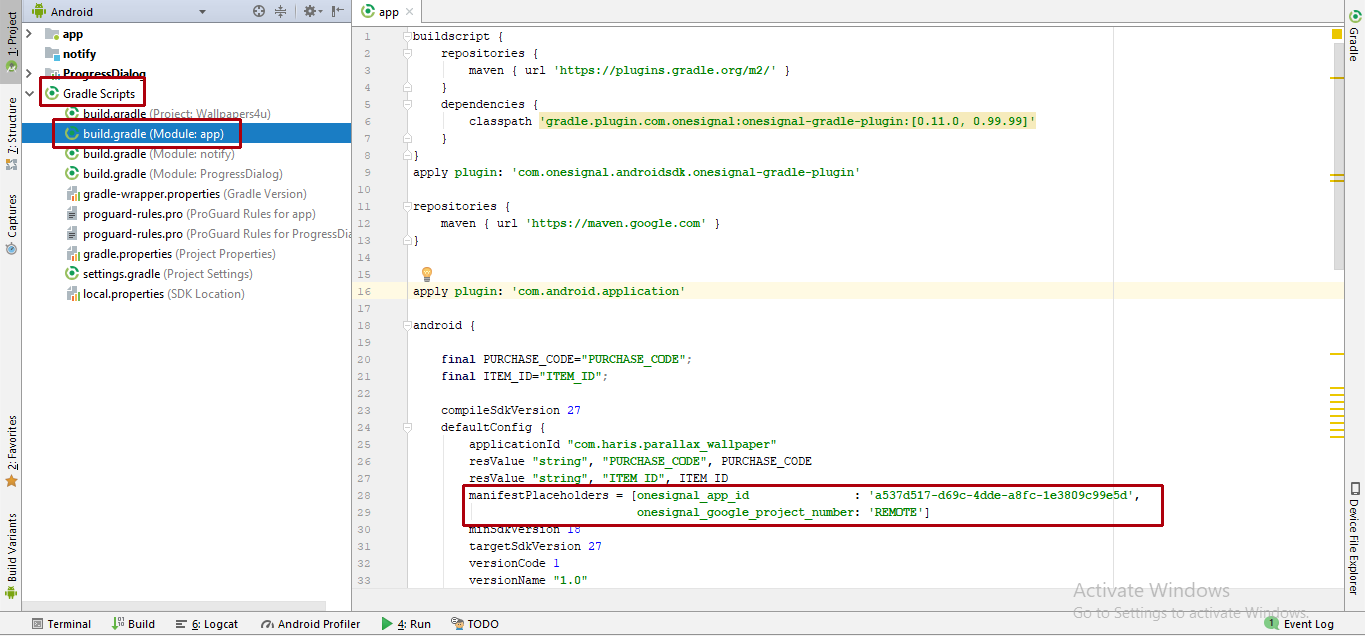Image resolution: width=1365 pixels, height=636 pixels.
Task: Collapse the Gradle Scripts node
Action: coord(29,94)
